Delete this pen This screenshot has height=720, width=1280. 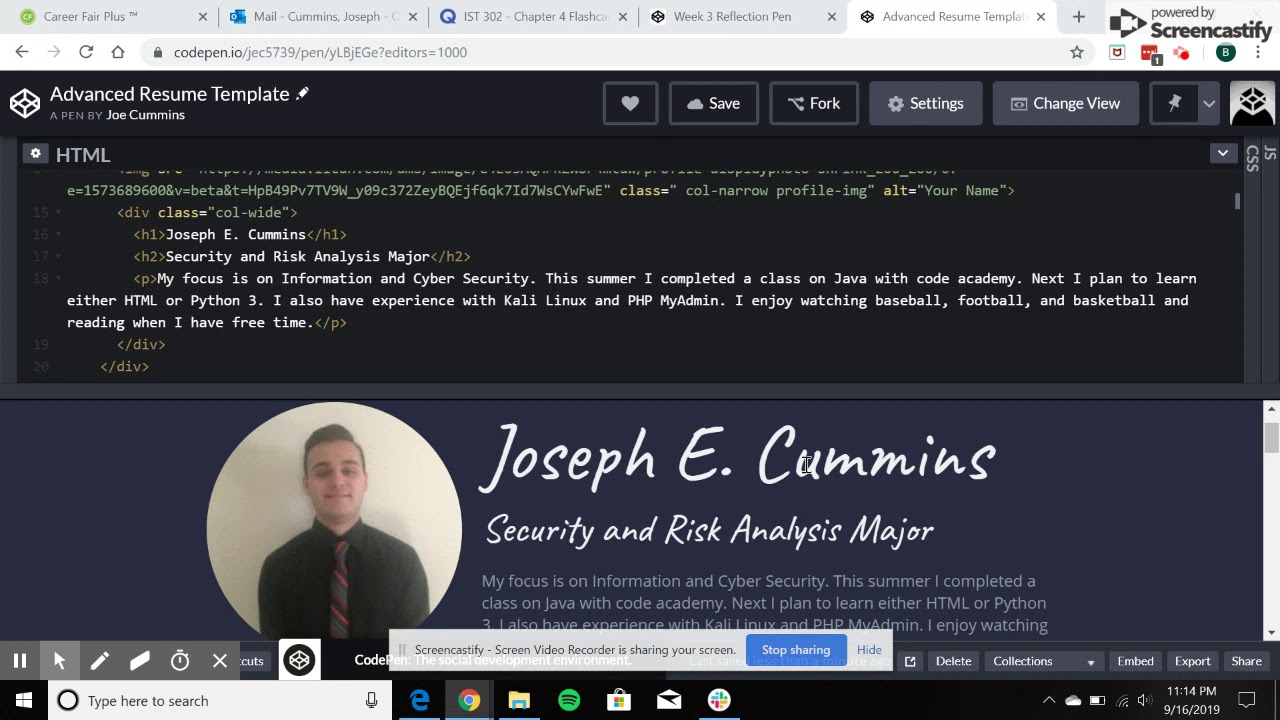pos(953,661)
